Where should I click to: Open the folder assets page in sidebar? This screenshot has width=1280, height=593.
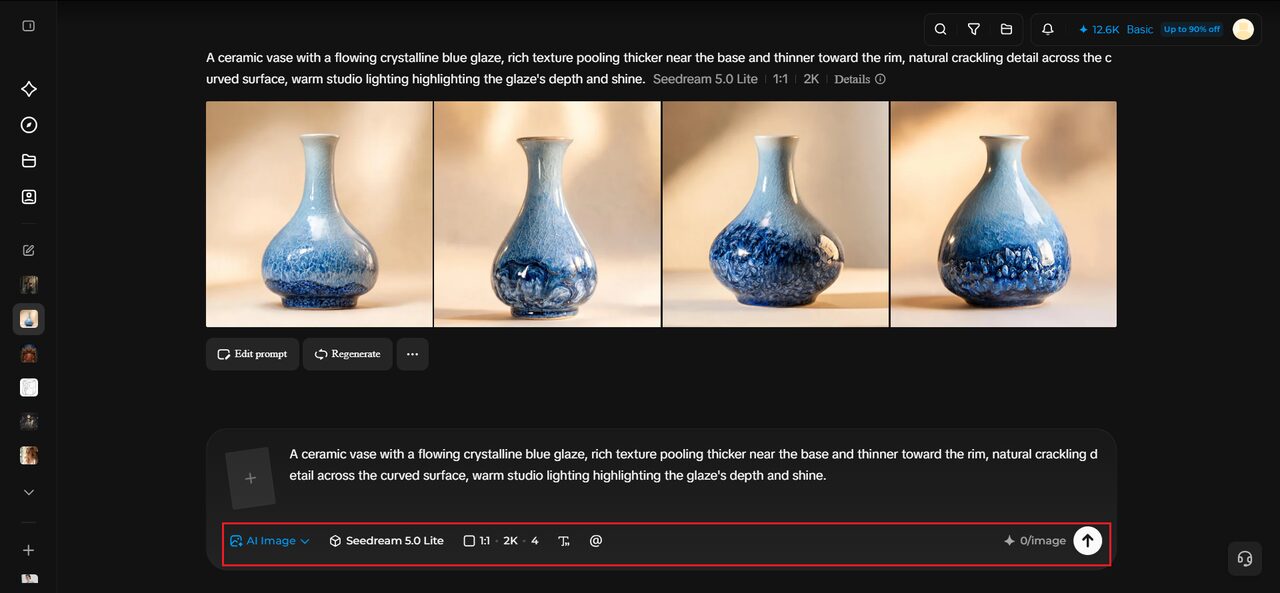tap(29, 161)
